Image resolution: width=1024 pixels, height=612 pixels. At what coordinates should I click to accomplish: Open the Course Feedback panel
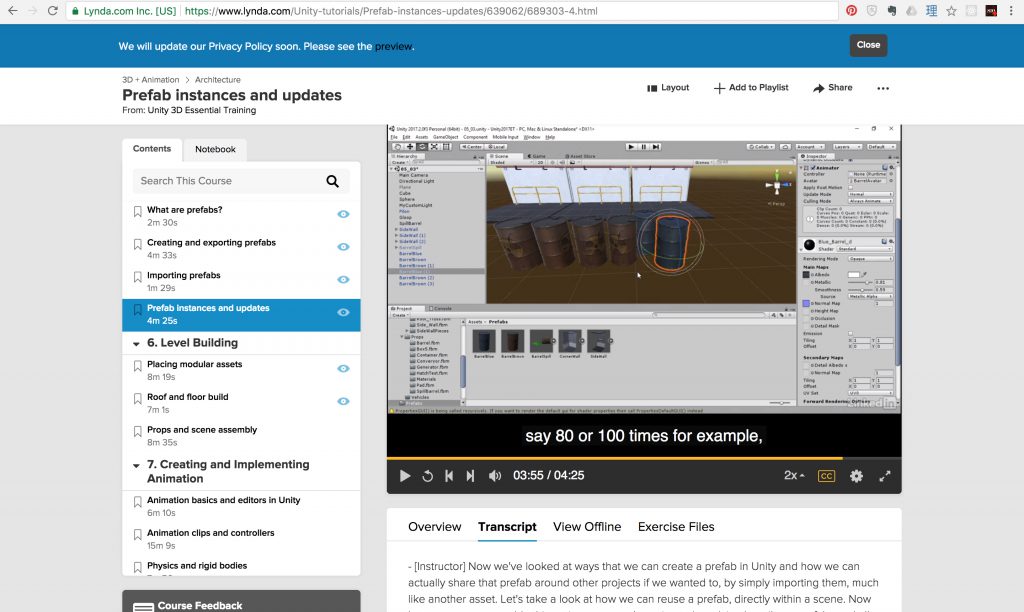[x=241, y=604]
